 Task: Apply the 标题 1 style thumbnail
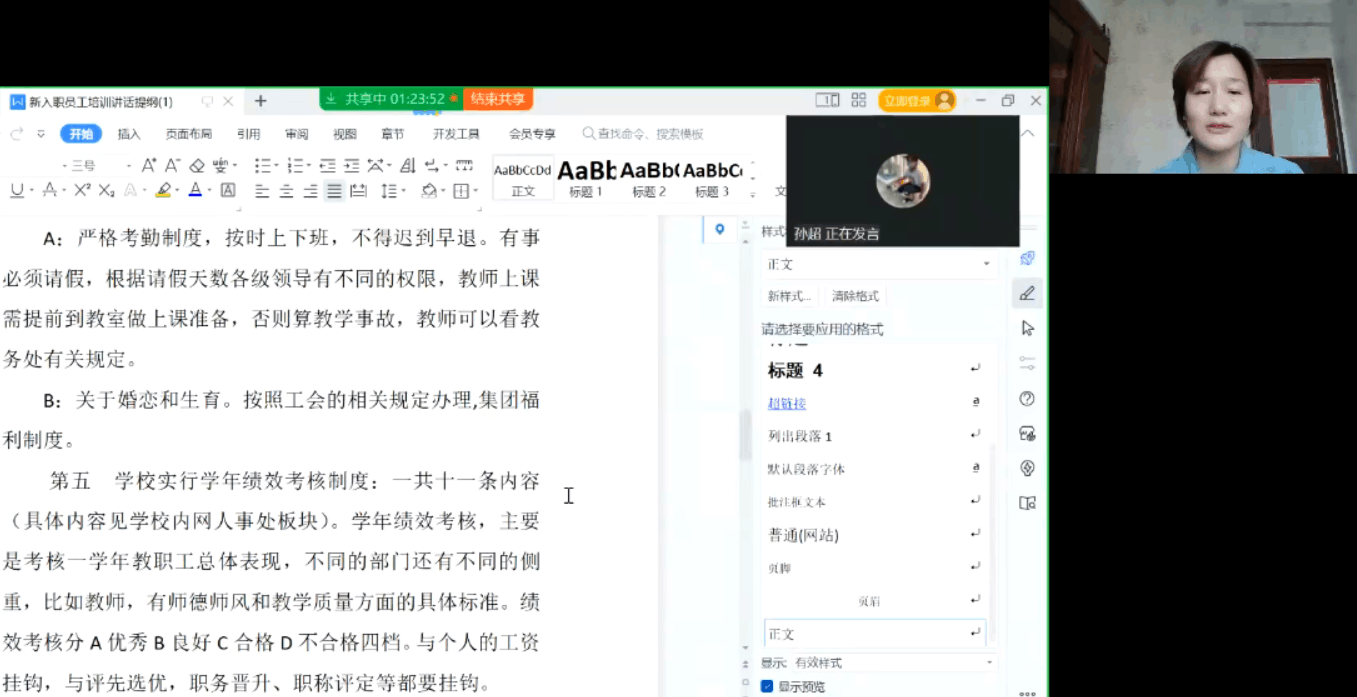586,178
